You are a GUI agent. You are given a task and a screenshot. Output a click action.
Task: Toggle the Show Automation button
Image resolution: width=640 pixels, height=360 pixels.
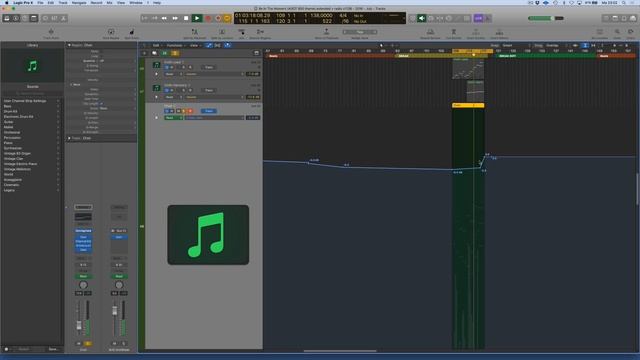[209, 45]
